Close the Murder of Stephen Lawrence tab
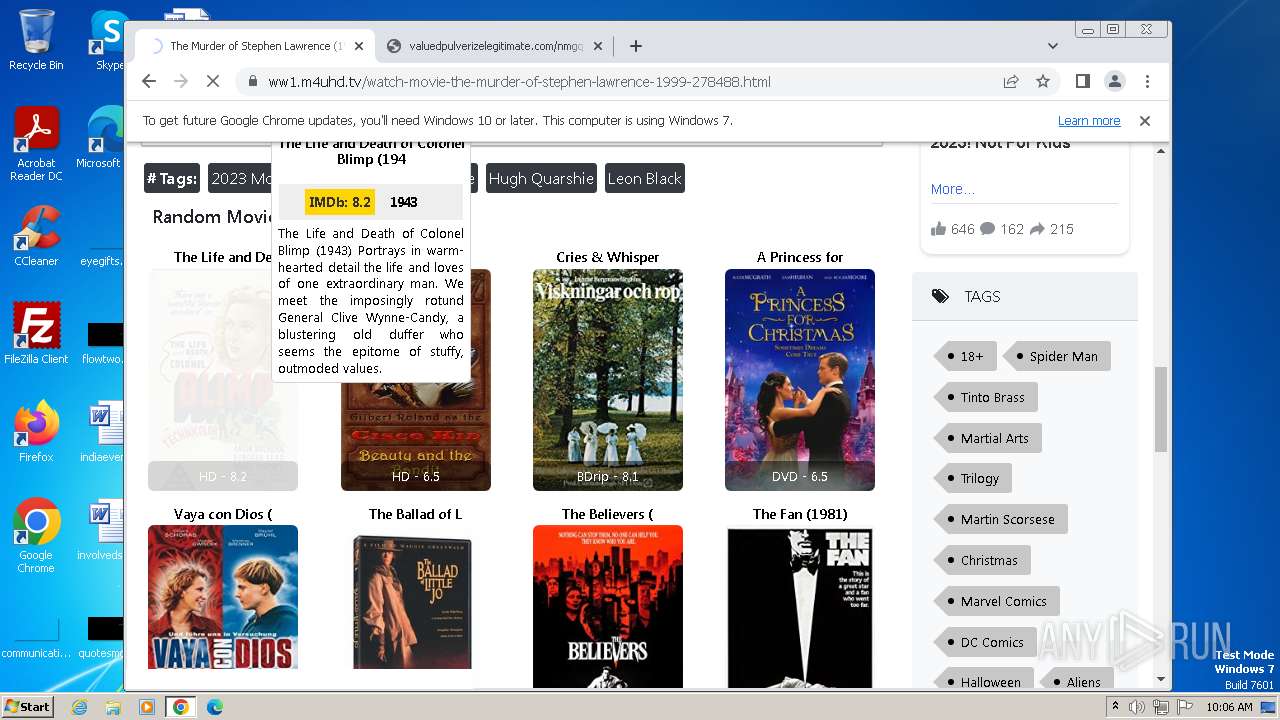1280x720 pixels. pyautogui.click(x=359, y=46)
